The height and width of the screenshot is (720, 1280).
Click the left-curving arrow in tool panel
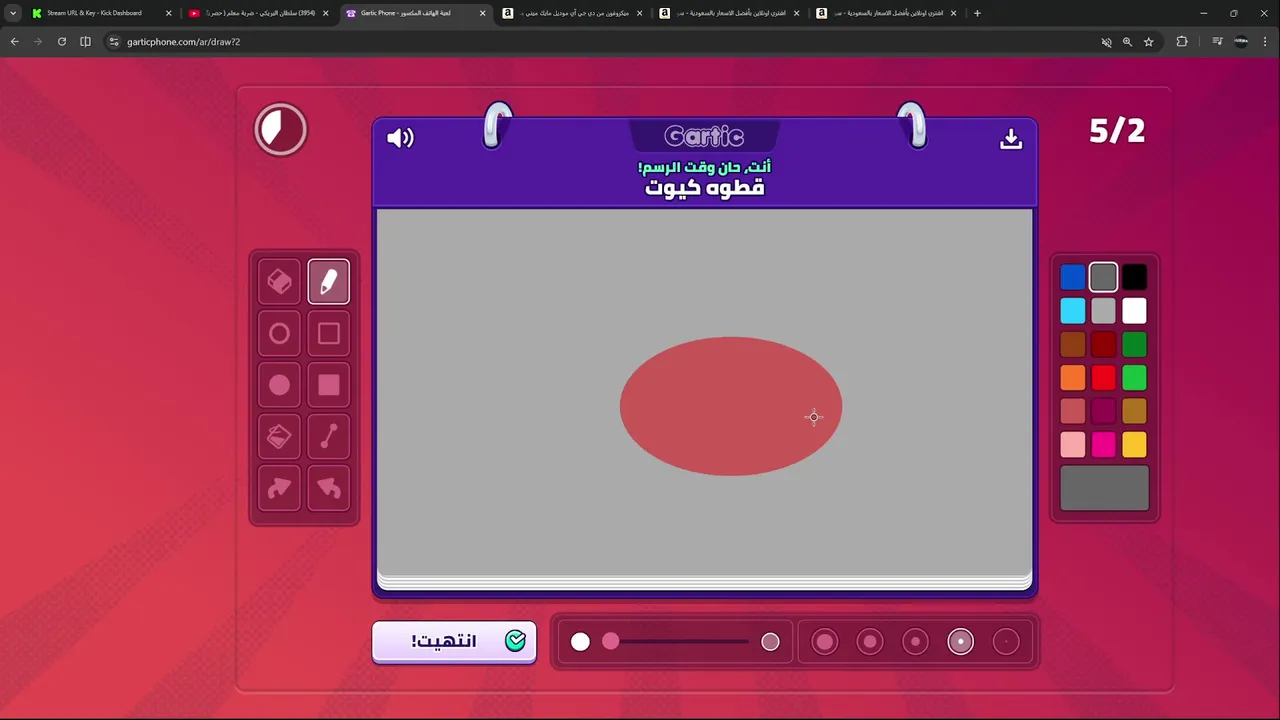[329, 488]
